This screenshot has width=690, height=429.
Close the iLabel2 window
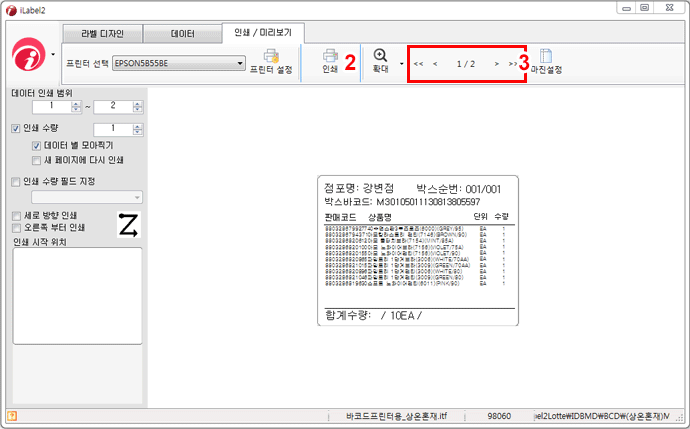click(670, 8)
